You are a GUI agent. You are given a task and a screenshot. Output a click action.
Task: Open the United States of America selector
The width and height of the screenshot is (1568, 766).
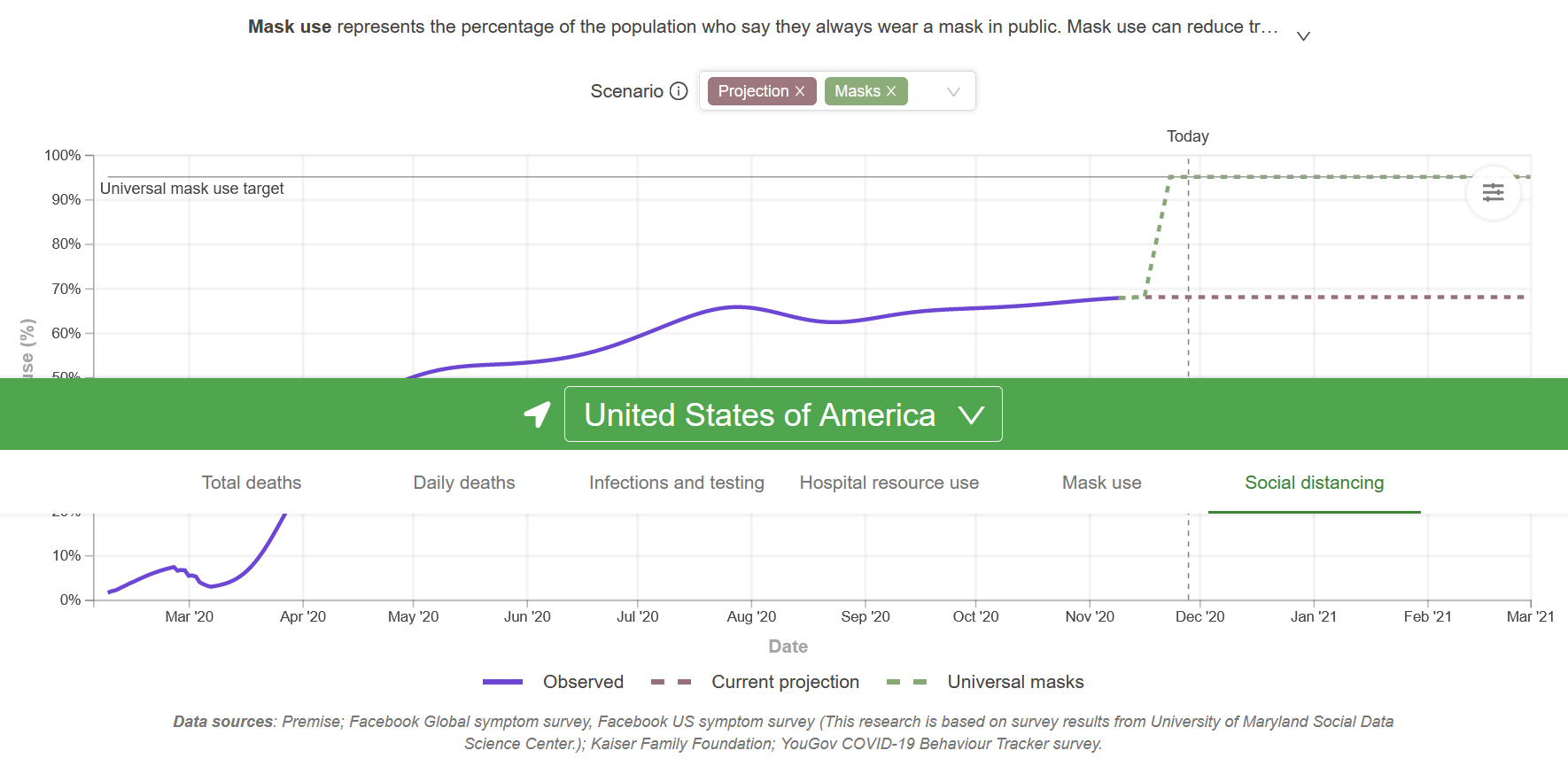point(783,414)
